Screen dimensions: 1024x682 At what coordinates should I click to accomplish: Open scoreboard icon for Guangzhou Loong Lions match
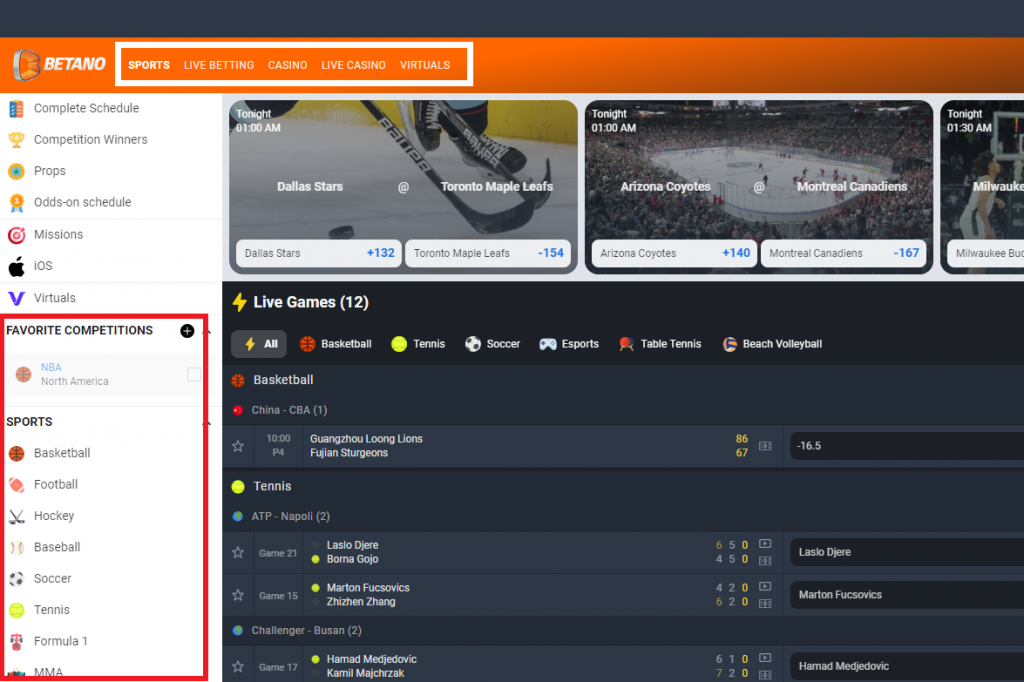click(x=765, y=446)
